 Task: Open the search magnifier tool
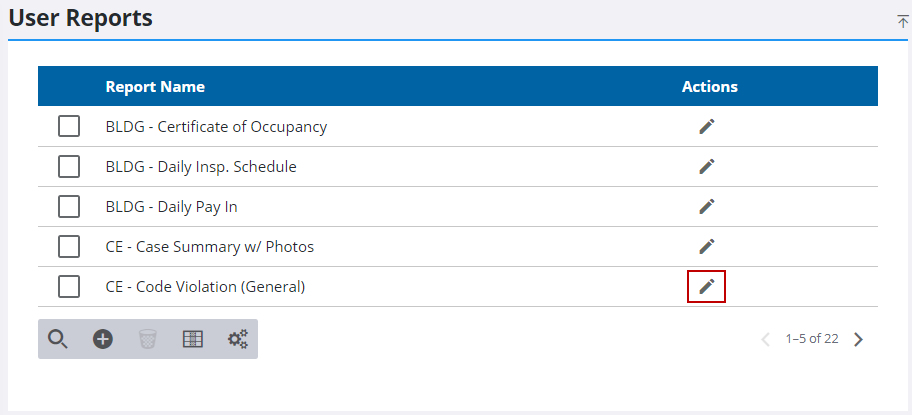pyautogui.click(x=58, y=339)
